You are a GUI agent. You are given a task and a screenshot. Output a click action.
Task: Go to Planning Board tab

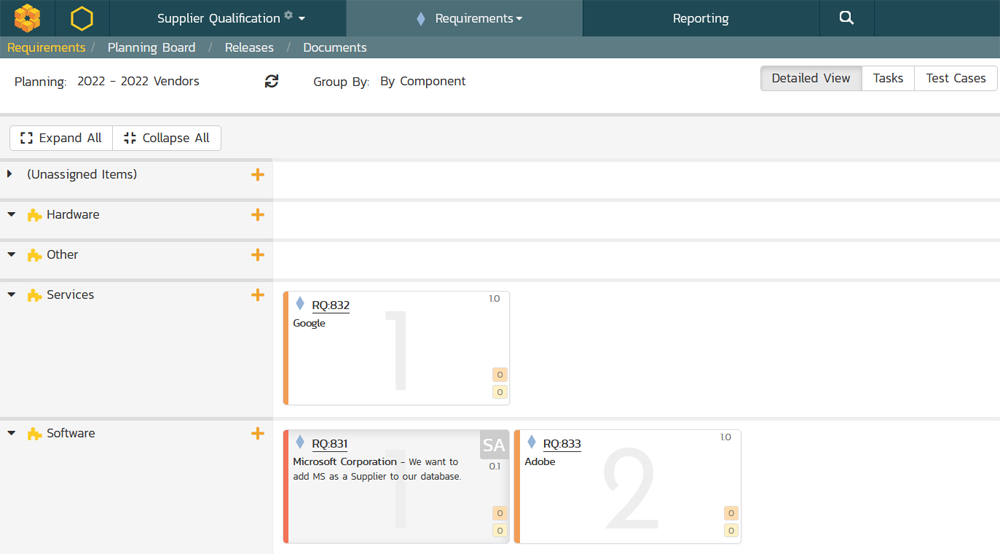pos(151,47)
